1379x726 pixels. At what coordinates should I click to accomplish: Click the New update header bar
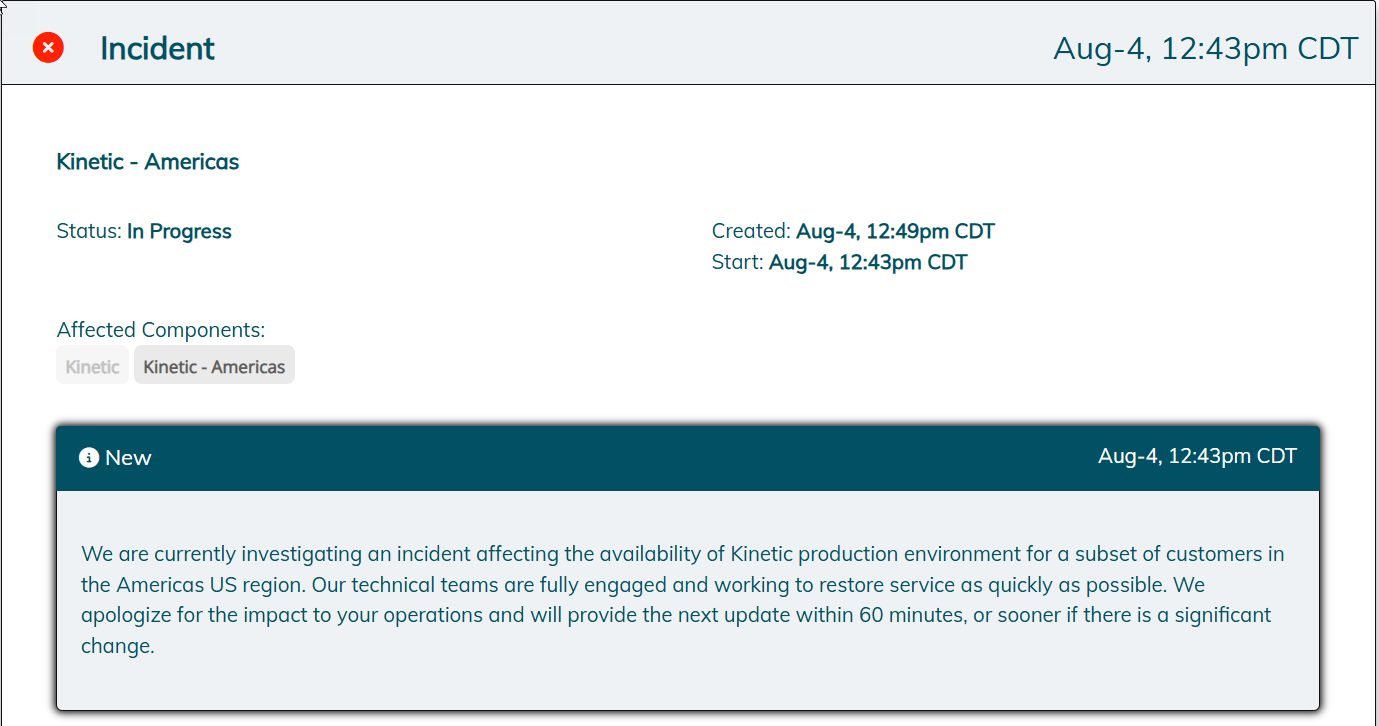click(688, 458)
